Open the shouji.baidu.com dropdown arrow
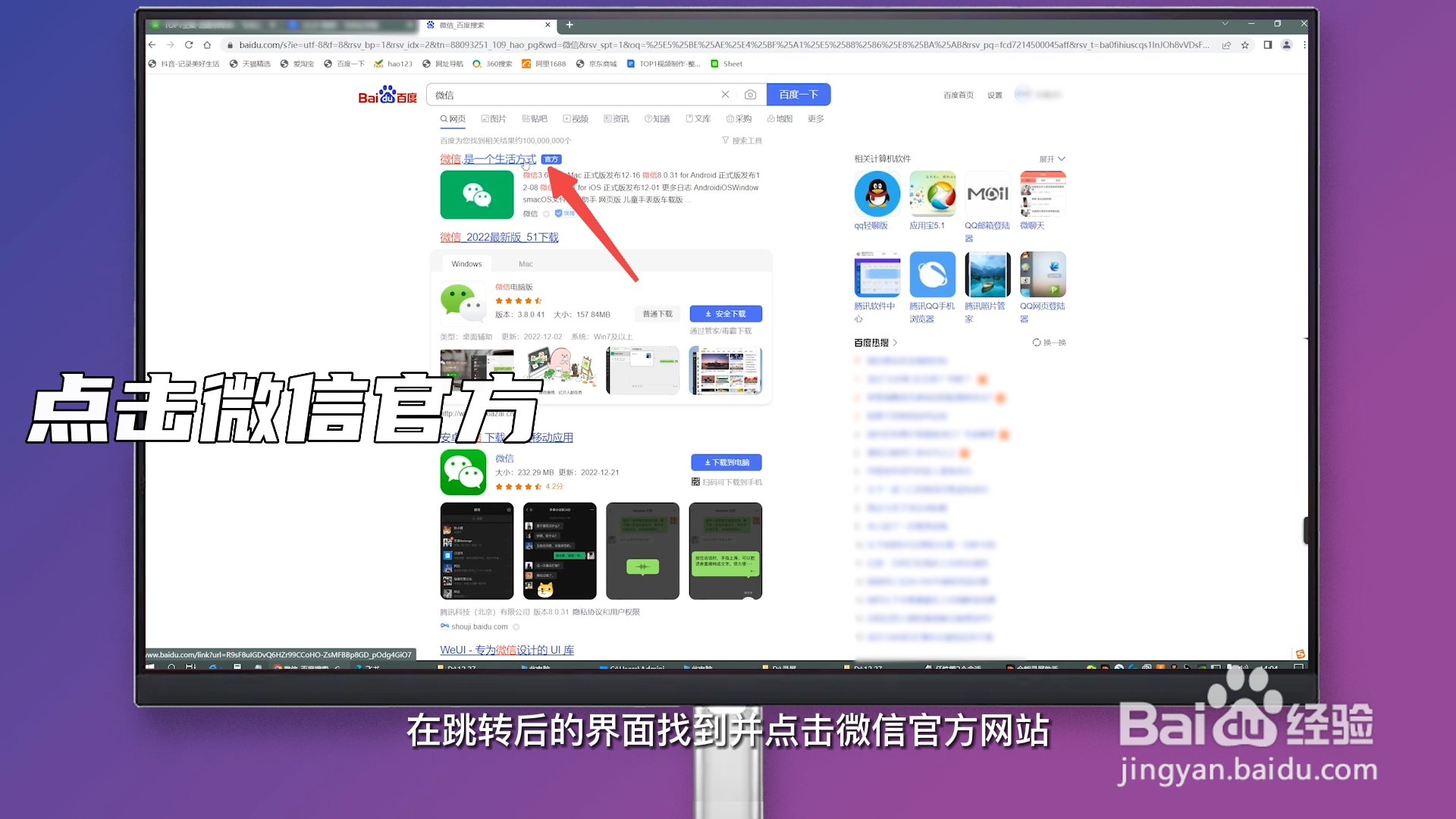 point(516,626)
